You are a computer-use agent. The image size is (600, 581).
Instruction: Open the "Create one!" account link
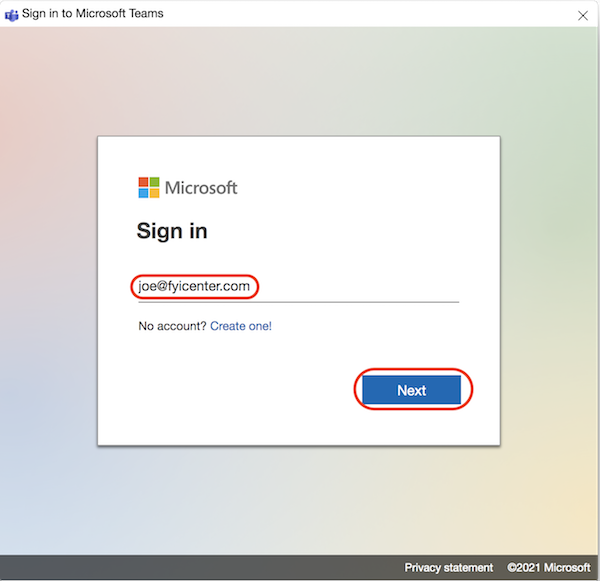[240, 326]
